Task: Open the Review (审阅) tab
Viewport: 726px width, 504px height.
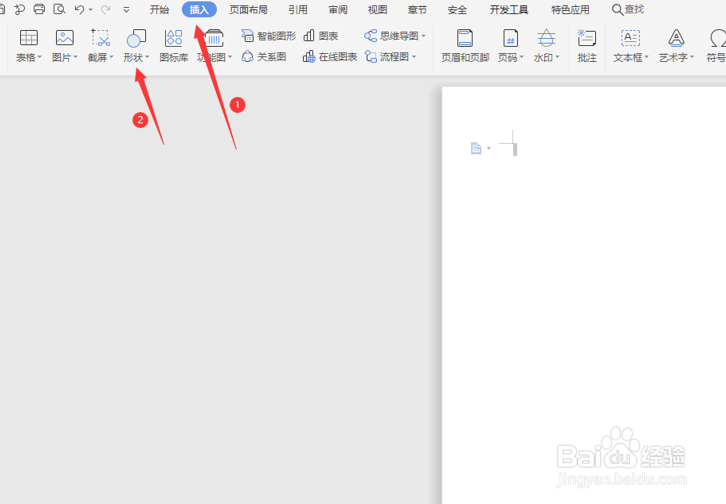Action: click(338, 9)
